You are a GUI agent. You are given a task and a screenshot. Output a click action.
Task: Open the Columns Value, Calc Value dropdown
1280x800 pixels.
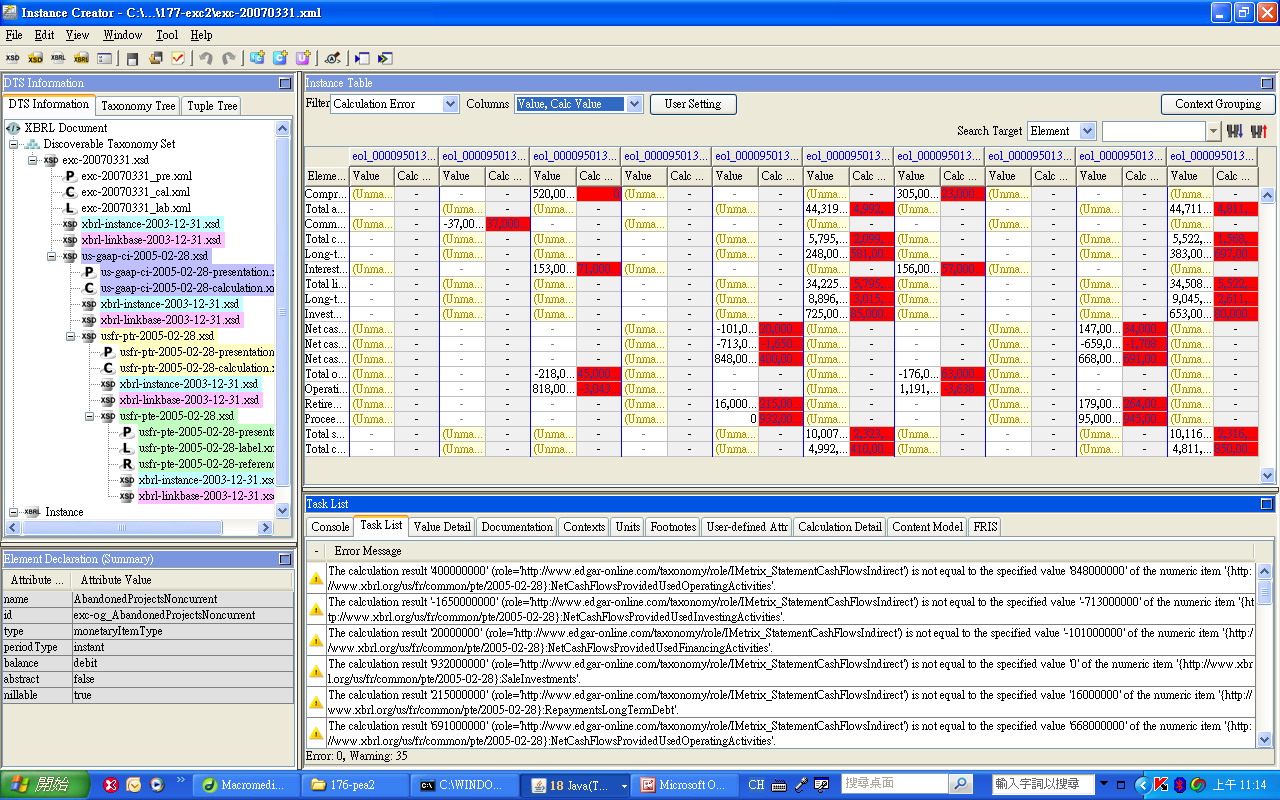tap(634, 104)
